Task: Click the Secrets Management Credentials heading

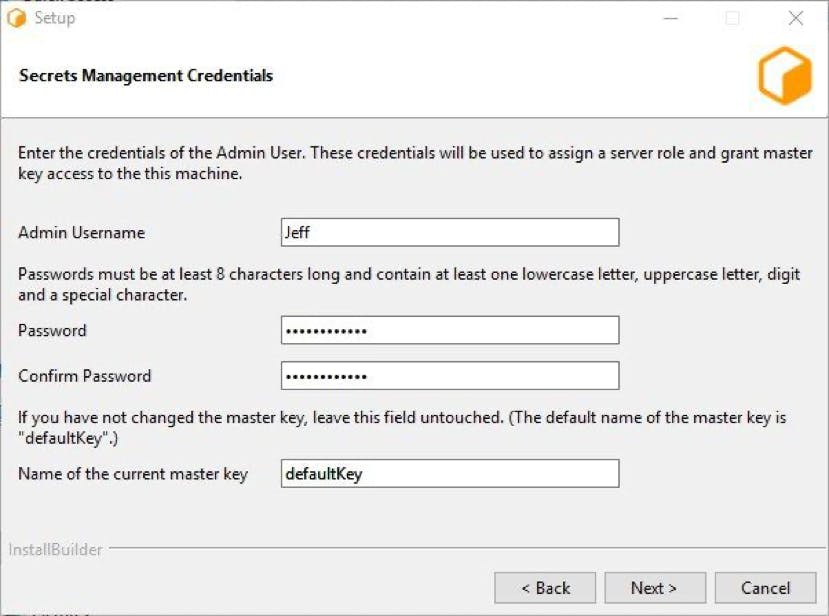Action: point(146,76)
